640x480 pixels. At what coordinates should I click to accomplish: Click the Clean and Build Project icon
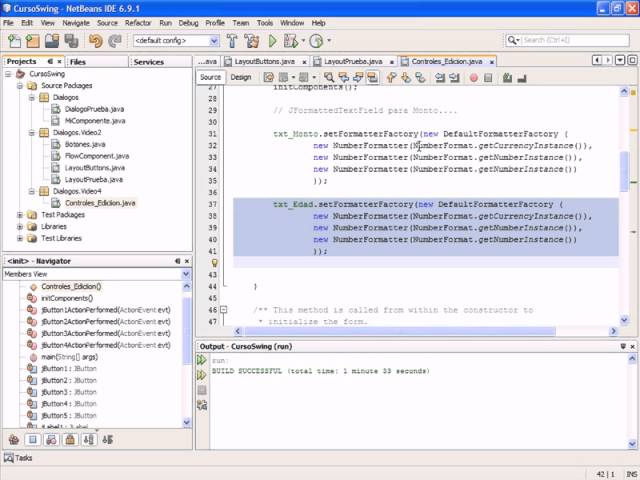coord(251,41)
